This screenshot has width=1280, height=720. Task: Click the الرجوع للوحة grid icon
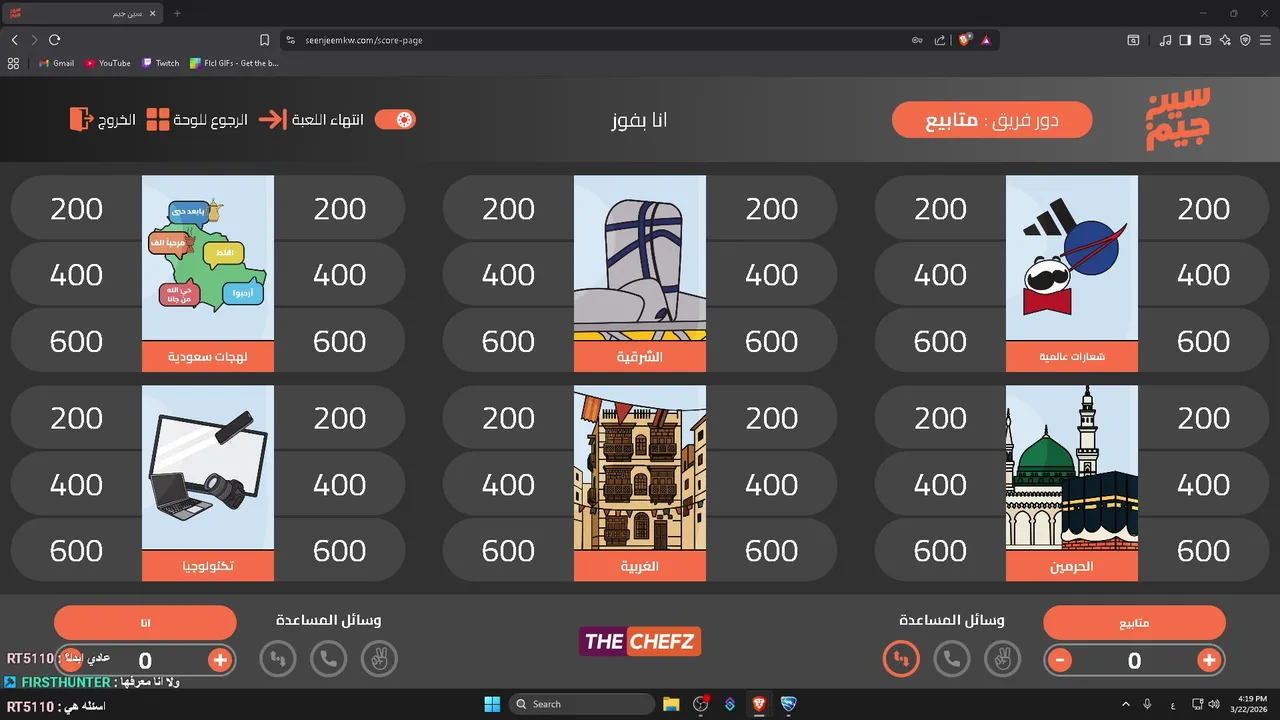(158, 119)
